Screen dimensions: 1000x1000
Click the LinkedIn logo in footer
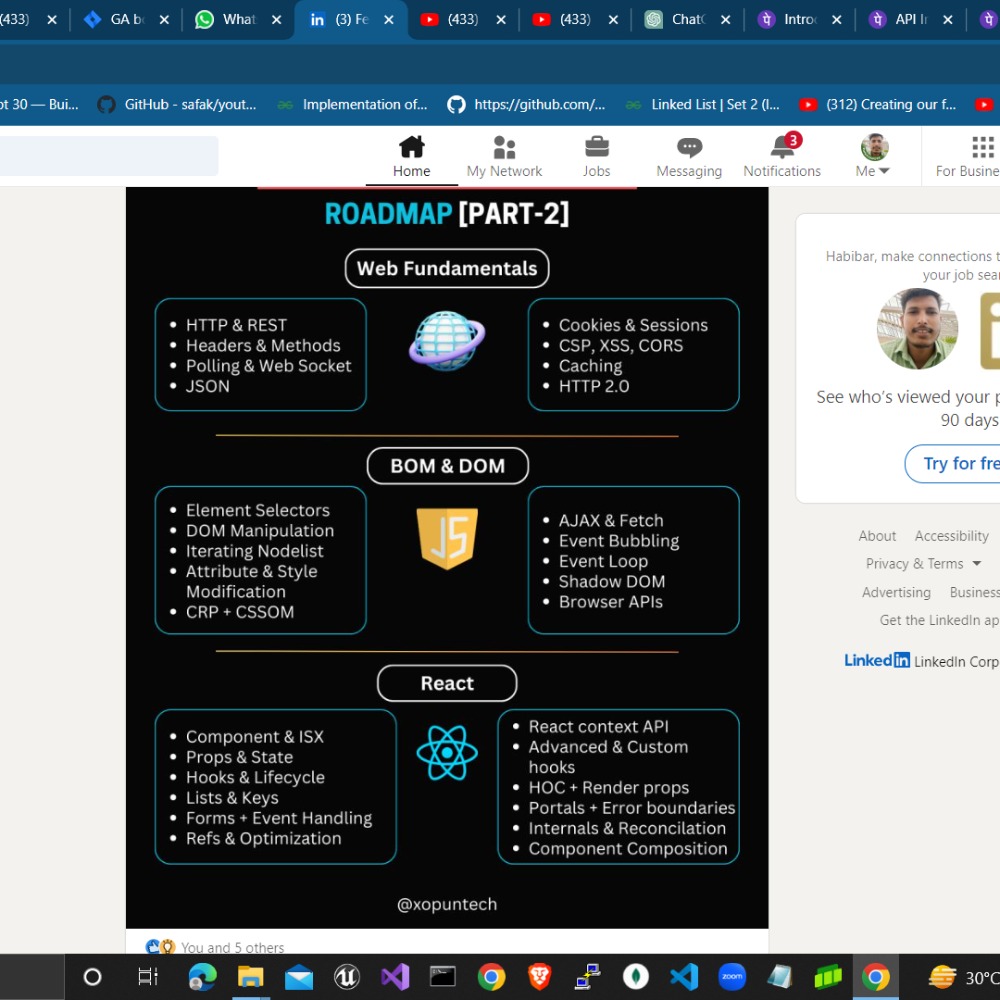877,661
